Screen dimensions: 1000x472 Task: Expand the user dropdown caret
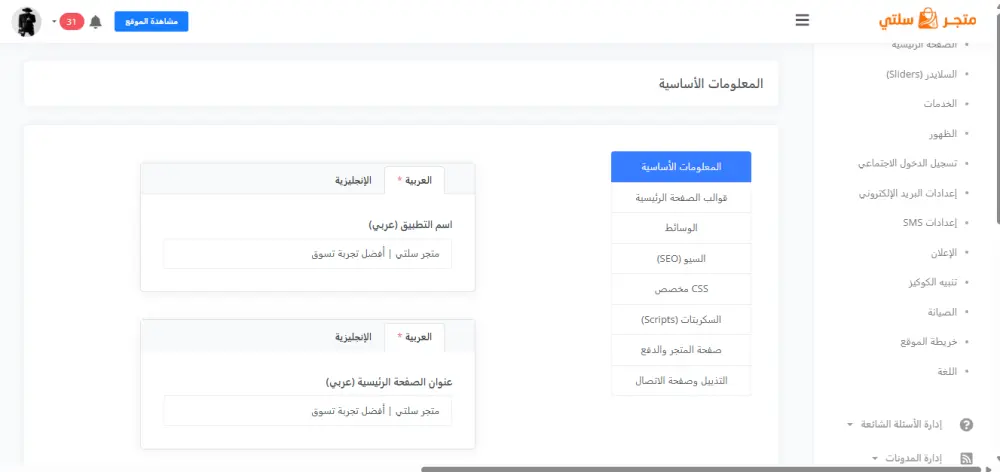coord(54,22)
